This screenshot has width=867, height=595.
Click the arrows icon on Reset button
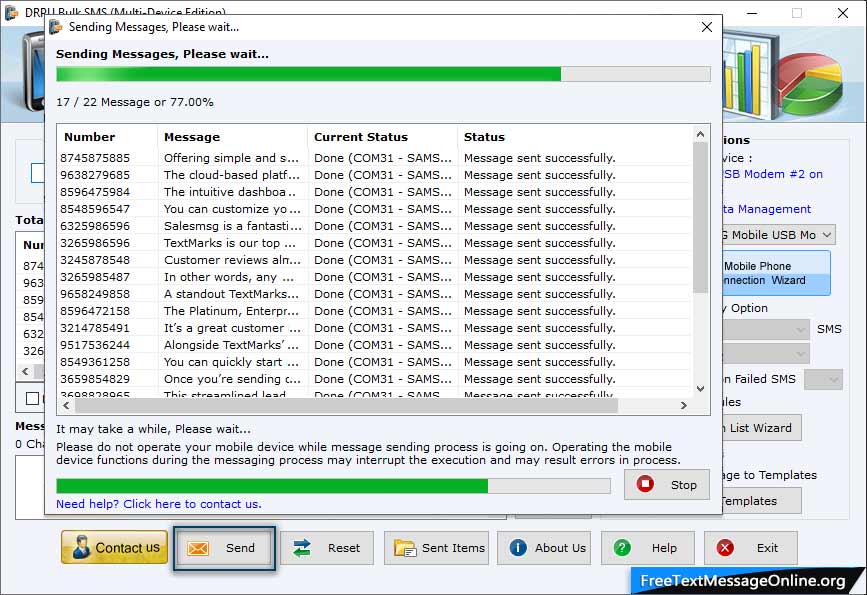tap(301, 548)
